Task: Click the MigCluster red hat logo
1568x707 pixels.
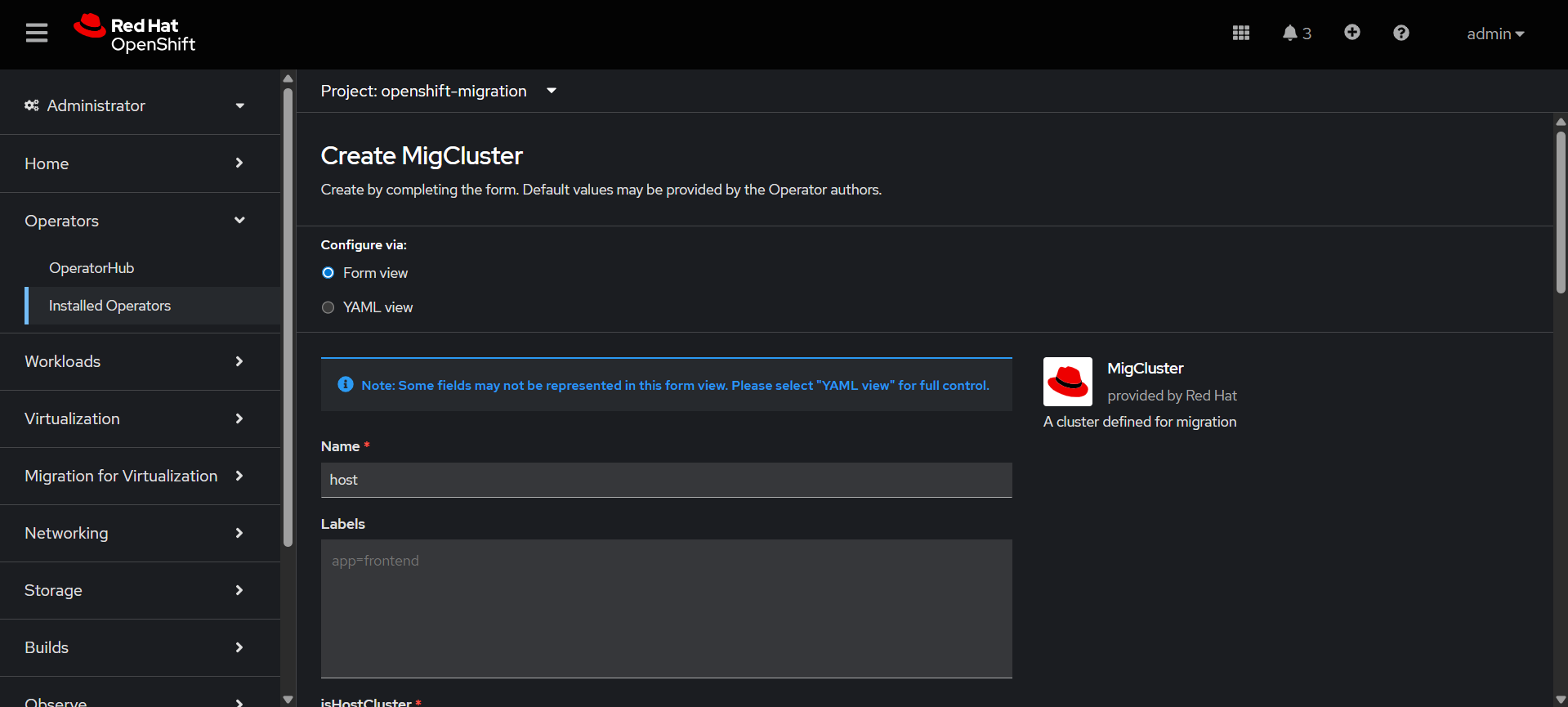Action: [x=1067, y=382]
